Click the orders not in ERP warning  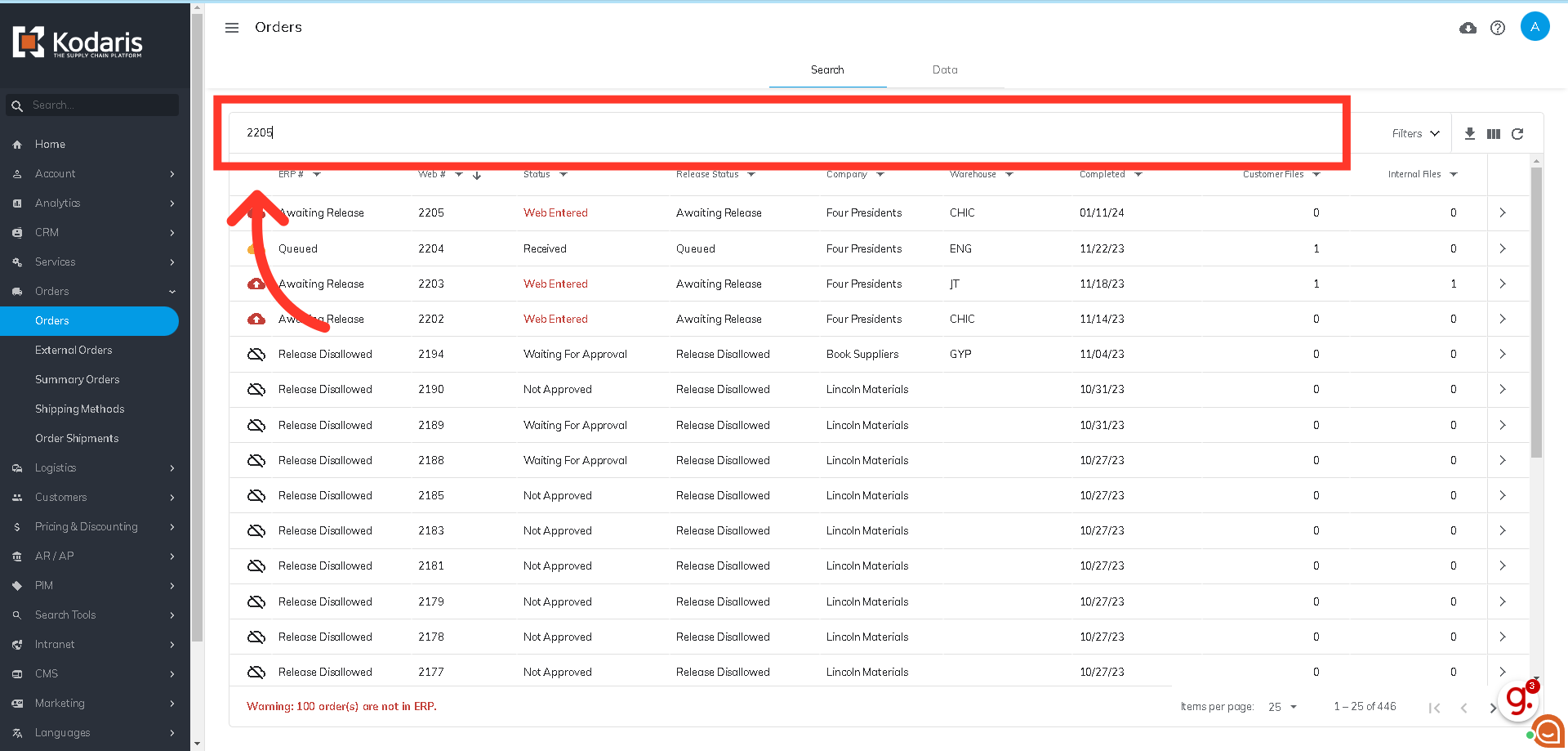341,706
